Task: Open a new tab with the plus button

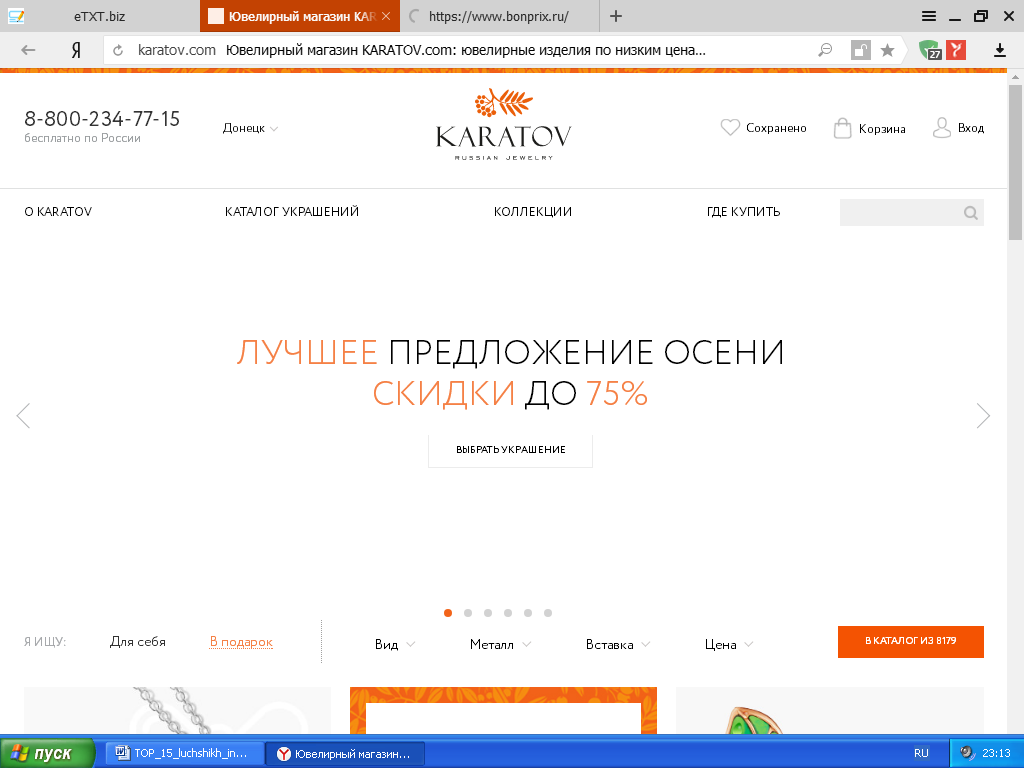Action: (616, 16)
